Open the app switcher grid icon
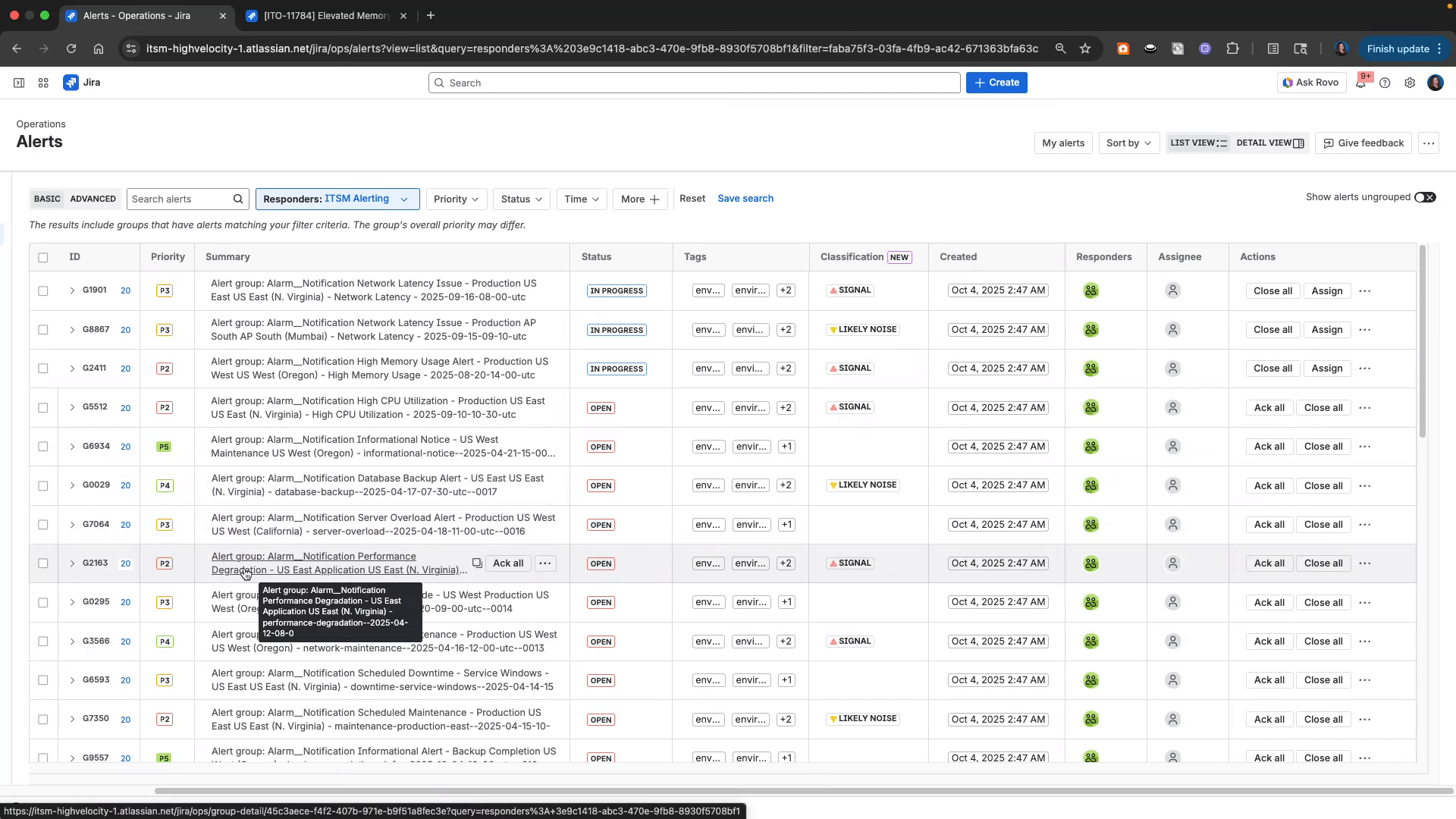1456x819 pixels. [43, 83]
